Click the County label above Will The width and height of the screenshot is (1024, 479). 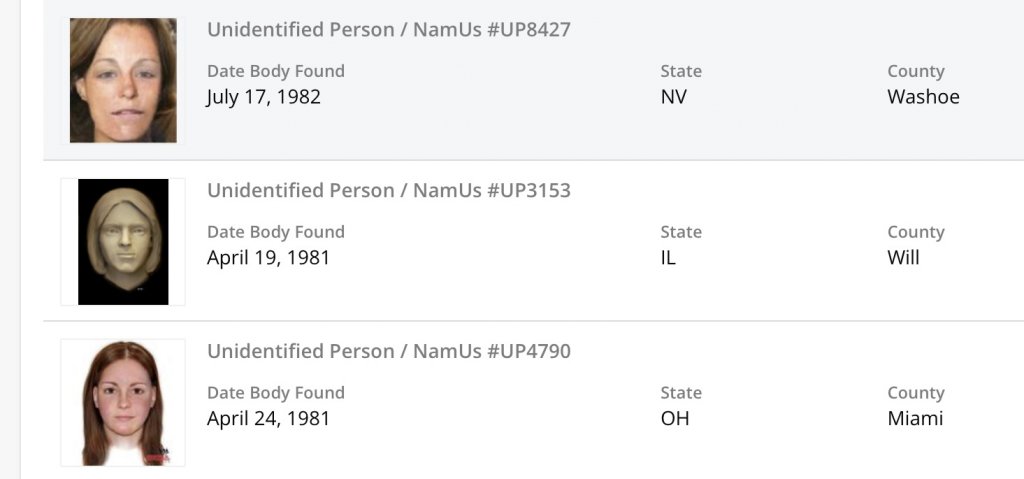pos(915,232)
